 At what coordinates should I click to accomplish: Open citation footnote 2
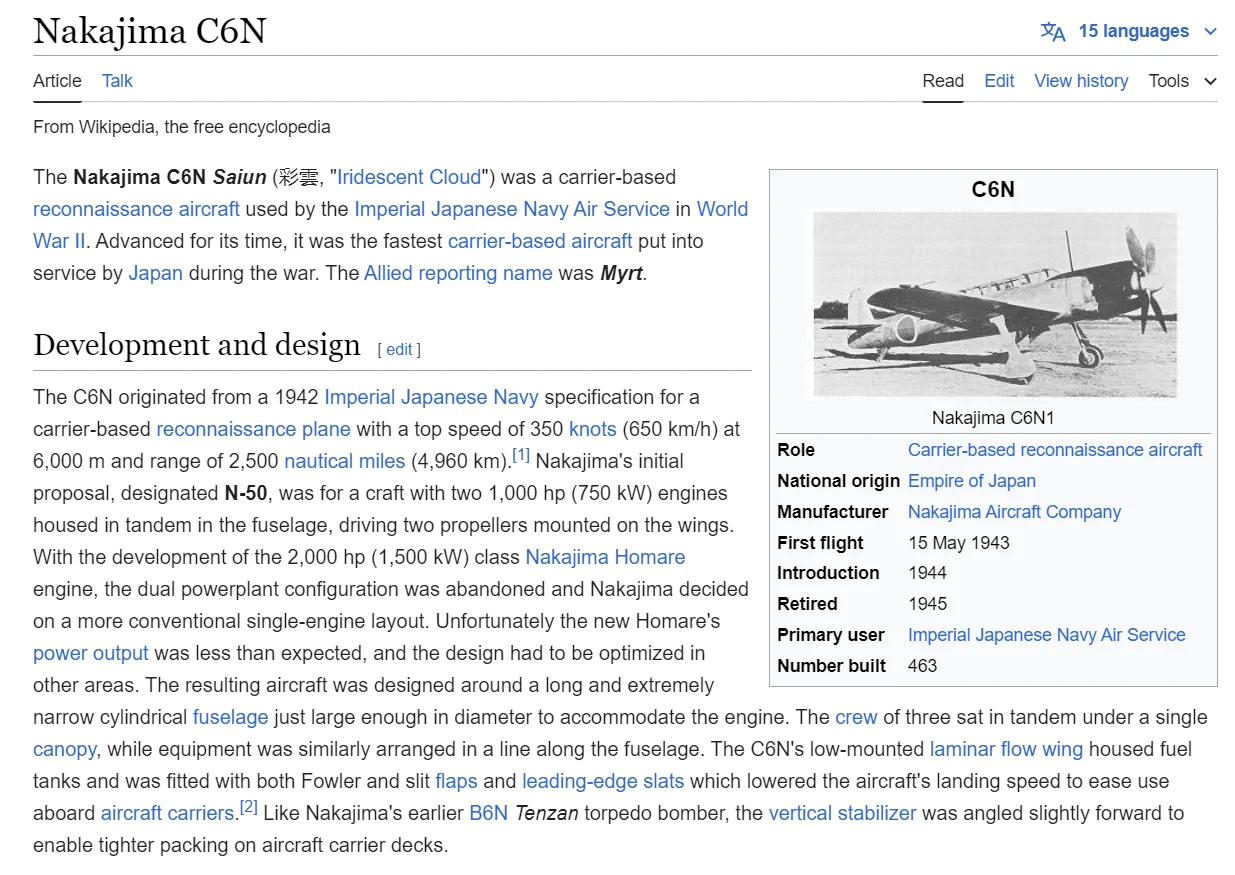pos(249,807)
